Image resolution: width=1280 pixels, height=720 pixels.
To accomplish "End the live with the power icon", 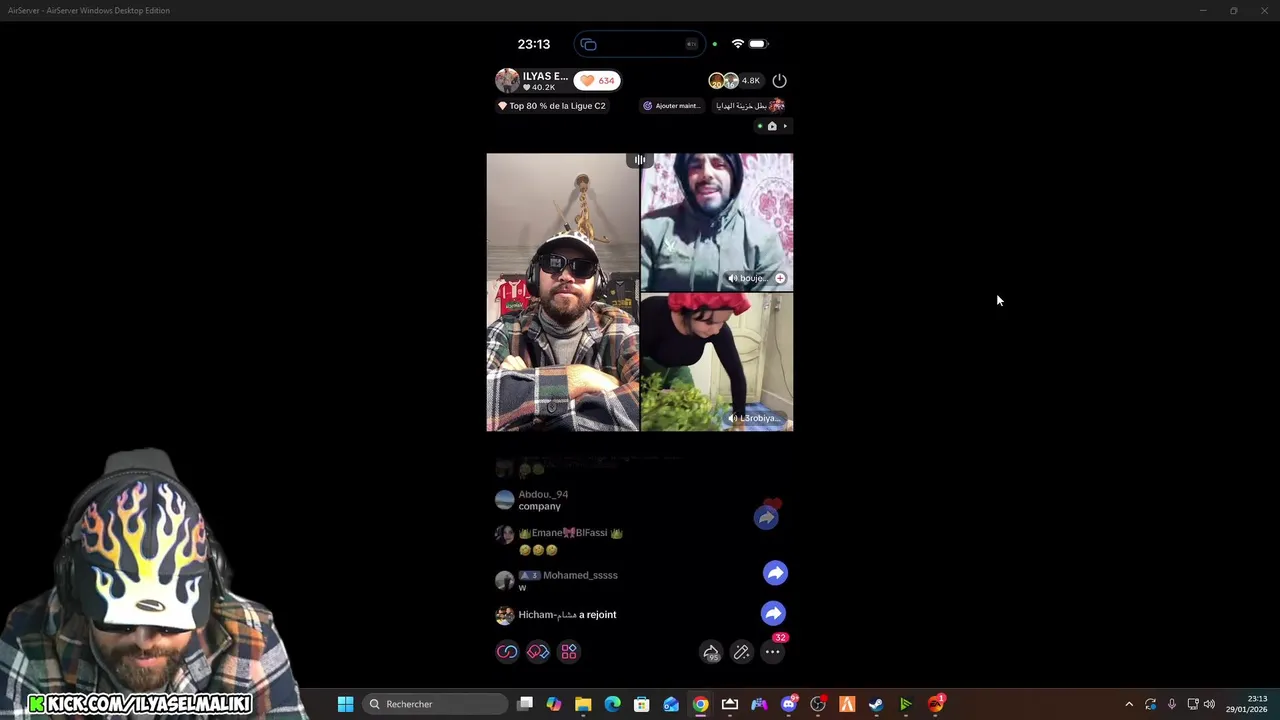I will (x=780, y=80).
